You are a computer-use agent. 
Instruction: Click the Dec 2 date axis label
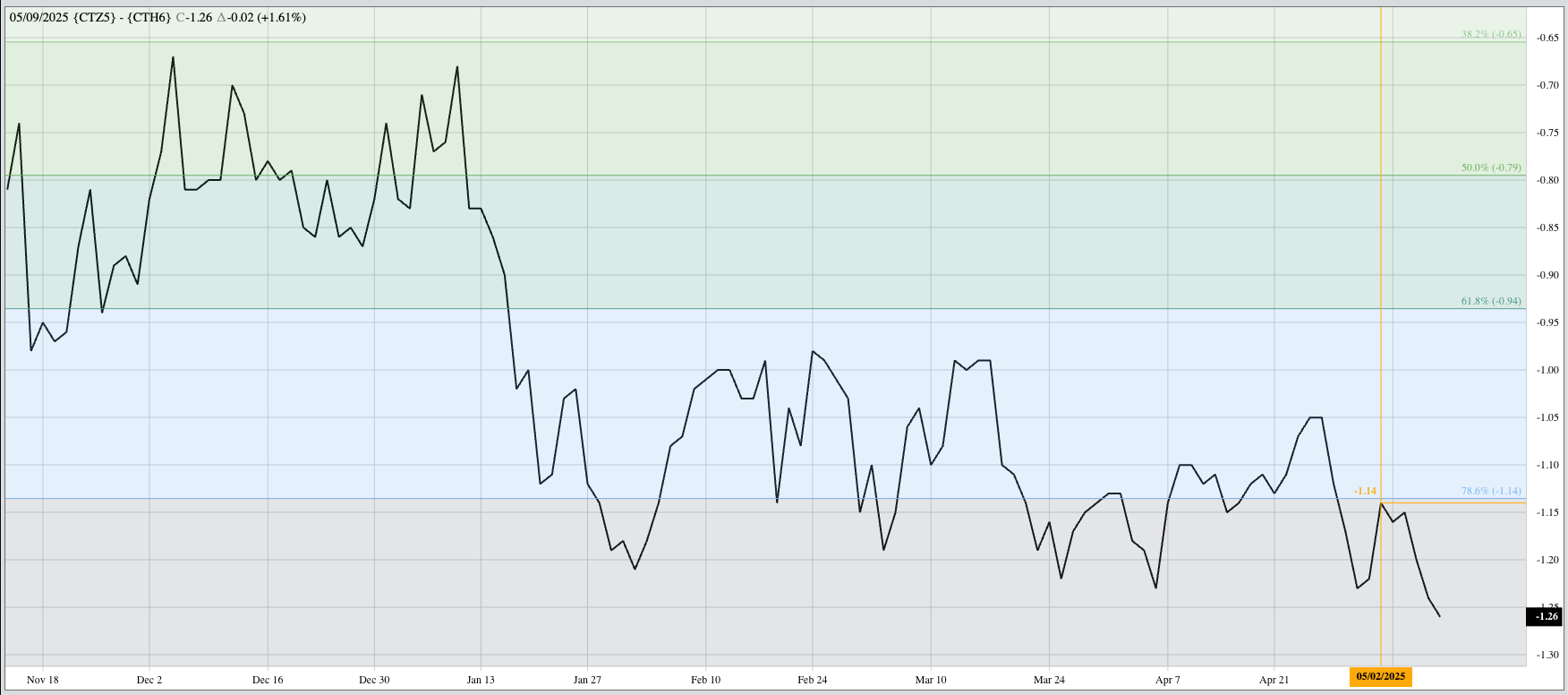tap(149, 680)
